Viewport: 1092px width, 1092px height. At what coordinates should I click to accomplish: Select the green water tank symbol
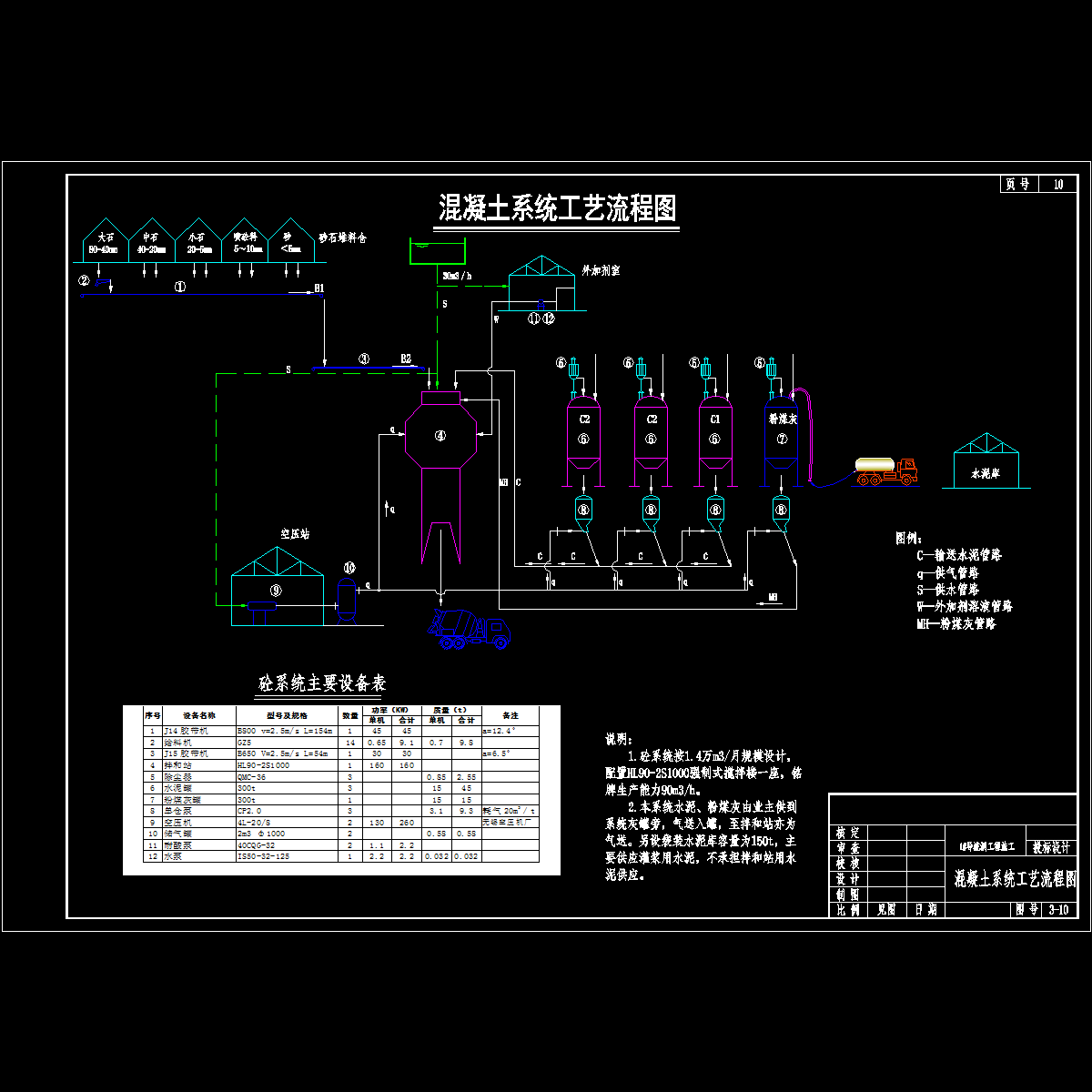[x=437, y=251]
